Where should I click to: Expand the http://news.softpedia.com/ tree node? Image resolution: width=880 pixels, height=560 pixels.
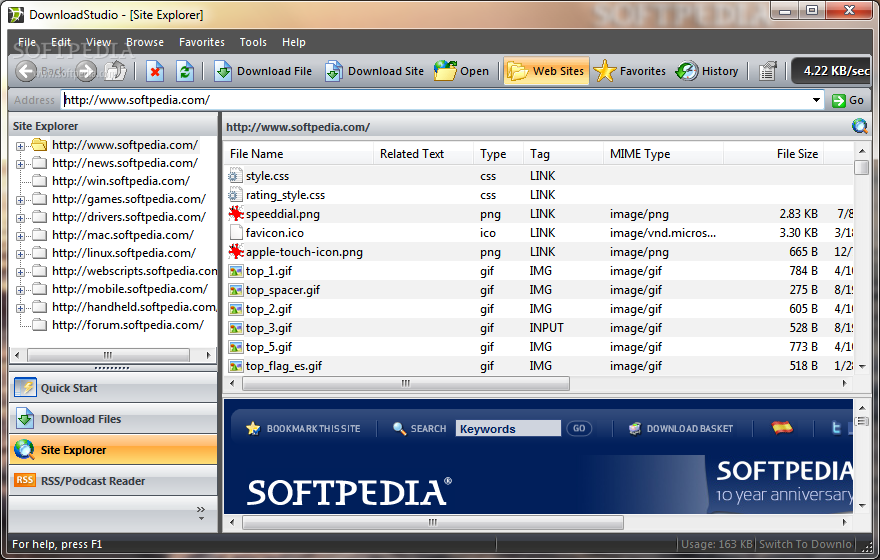click(20, 164)
